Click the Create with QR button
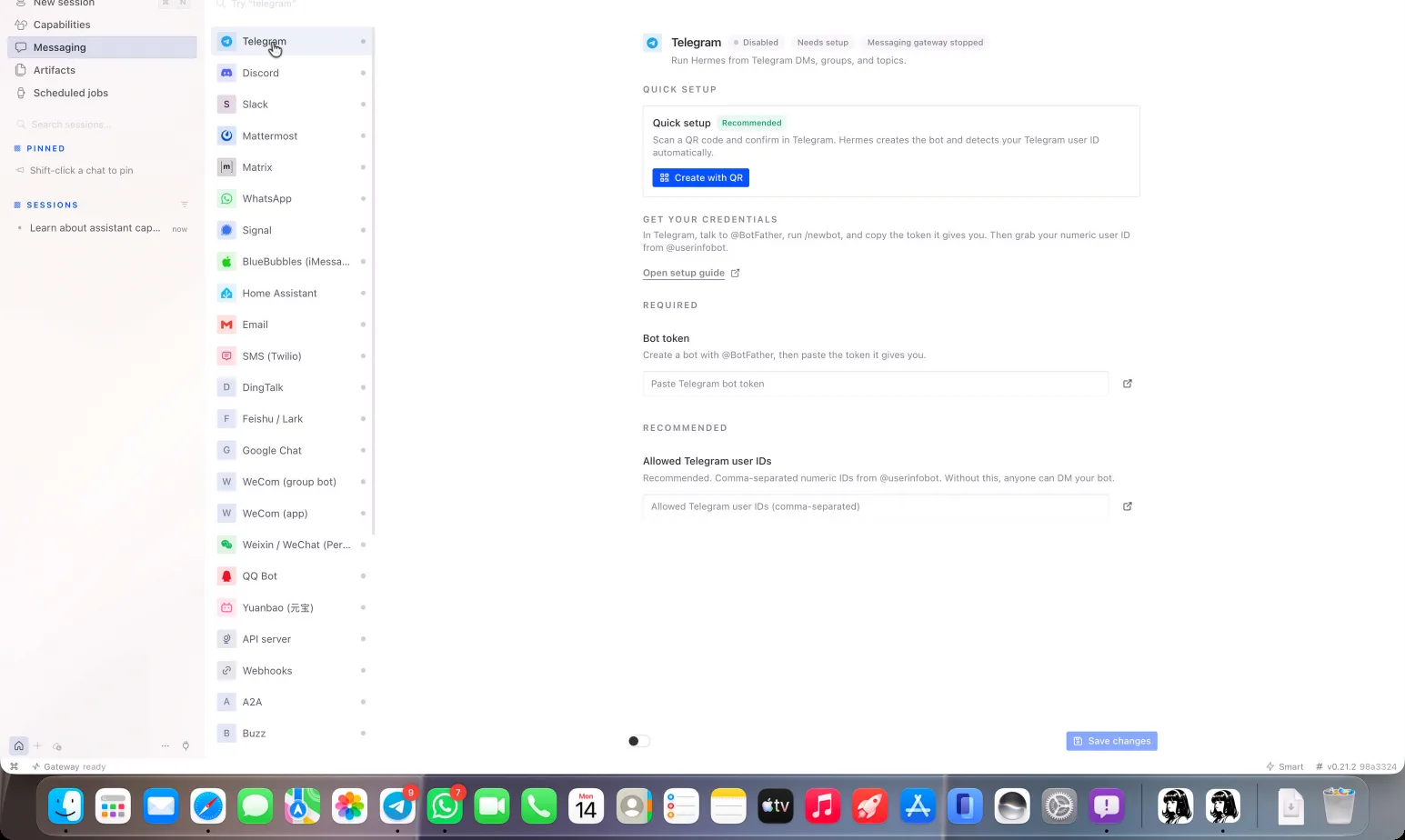This screenshot has width=1405, height=840. click(x=700, y=178)
